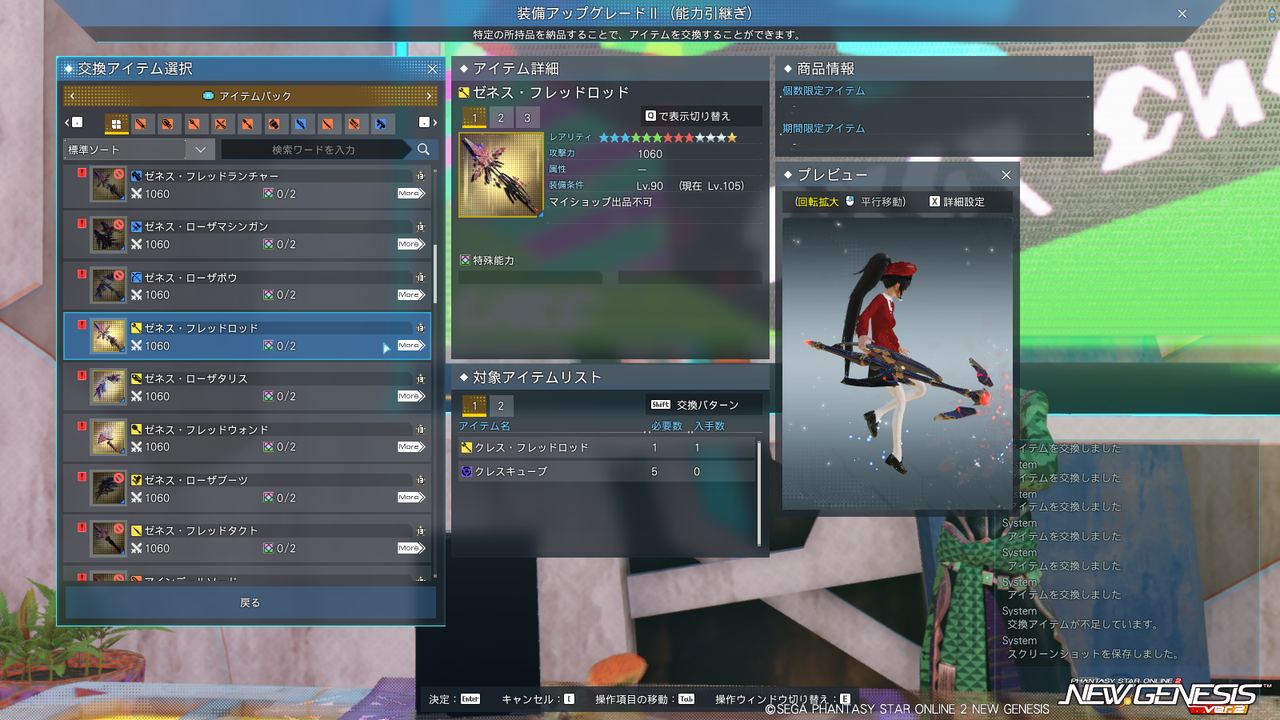Screen dimensions: 1280x720
Task: Click the lock icon on ゼネス・ローザボウ row
Action: 420,277
